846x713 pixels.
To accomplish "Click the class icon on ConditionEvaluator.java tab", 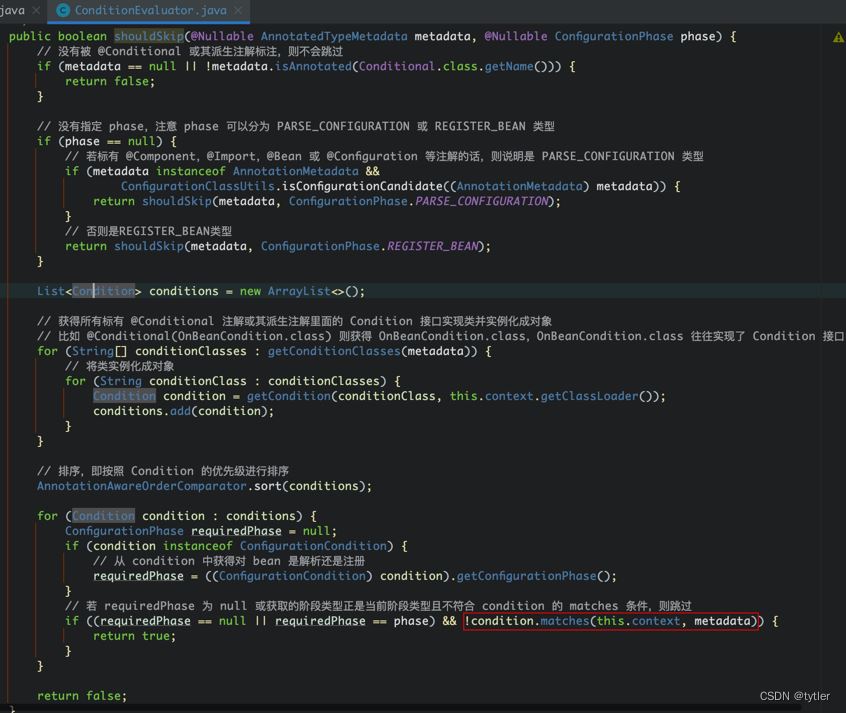I will click(x=63, y=10).
